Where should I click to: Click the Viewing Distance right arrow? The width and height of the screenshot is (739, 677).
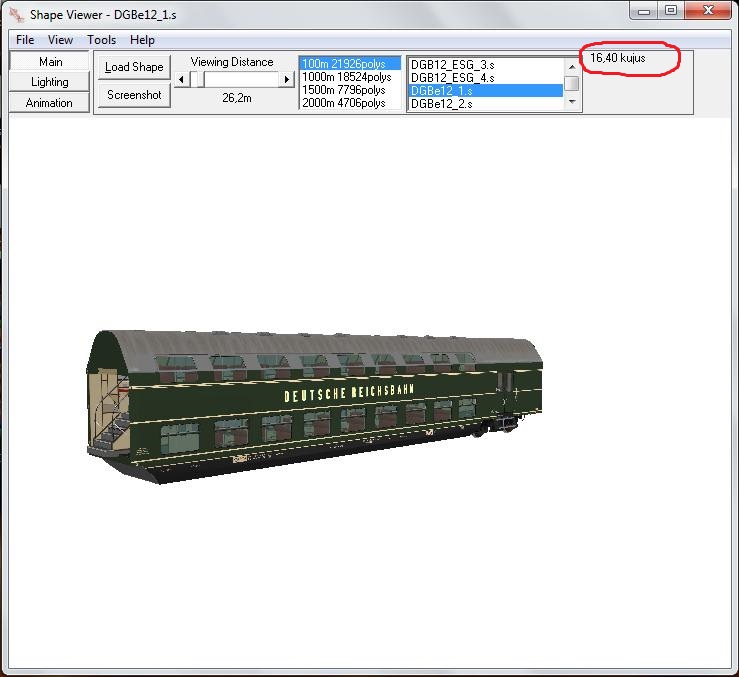[x=287, y=79]
